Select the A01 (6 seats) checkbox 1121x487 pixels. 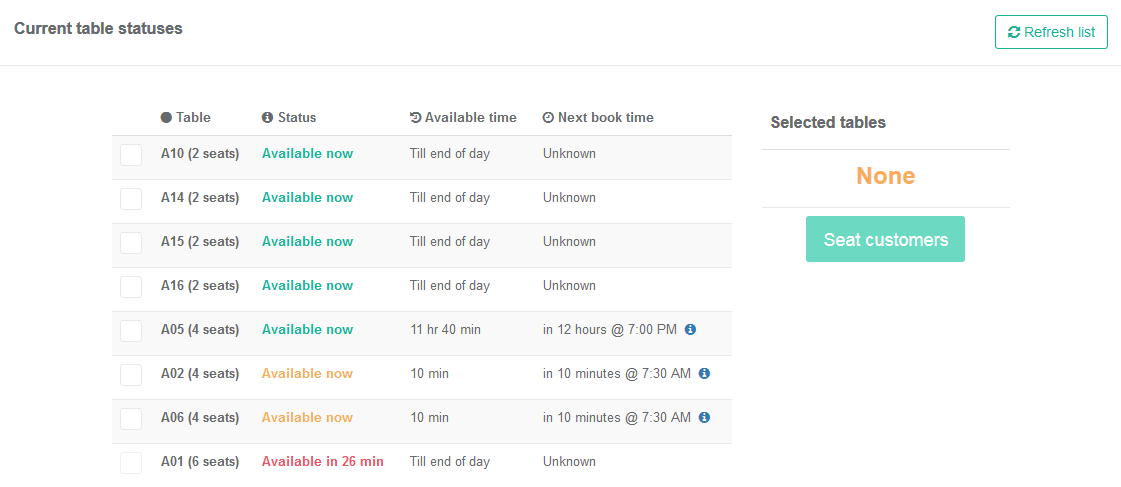click(x=131, y=463)
